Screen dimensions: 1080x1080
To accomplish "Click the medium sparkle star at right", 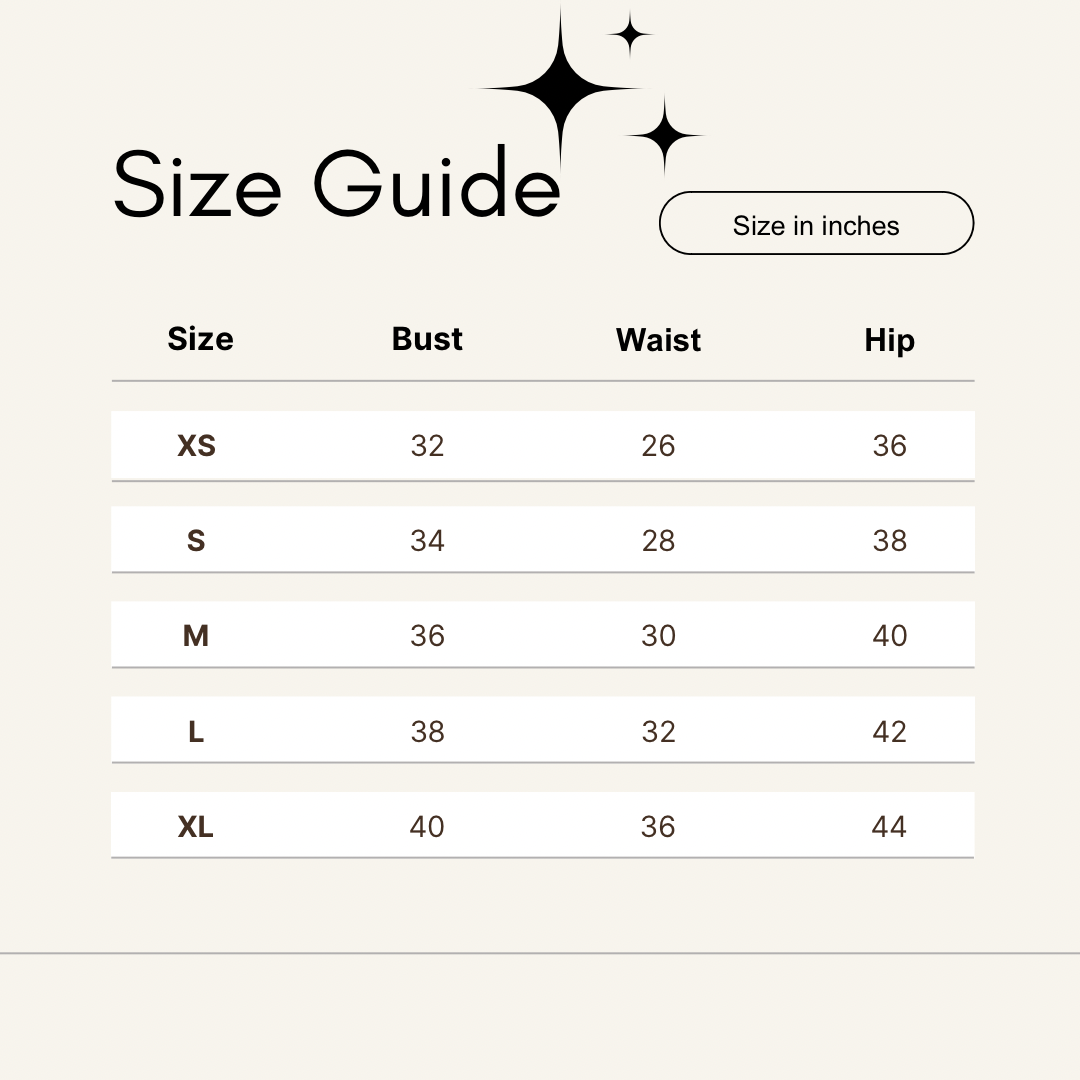I will pyautogui.click(x=664, y=135).
